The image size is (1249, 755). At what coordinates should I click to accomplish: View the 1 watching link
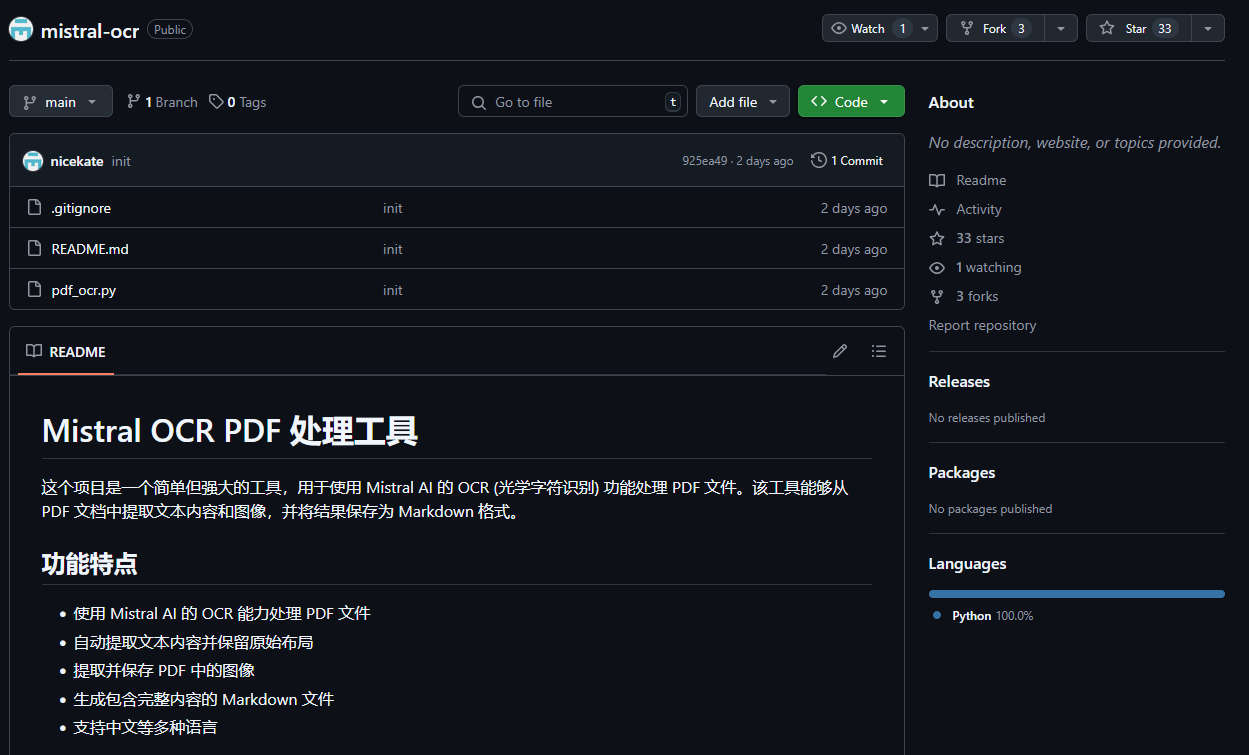pos(976,267)
